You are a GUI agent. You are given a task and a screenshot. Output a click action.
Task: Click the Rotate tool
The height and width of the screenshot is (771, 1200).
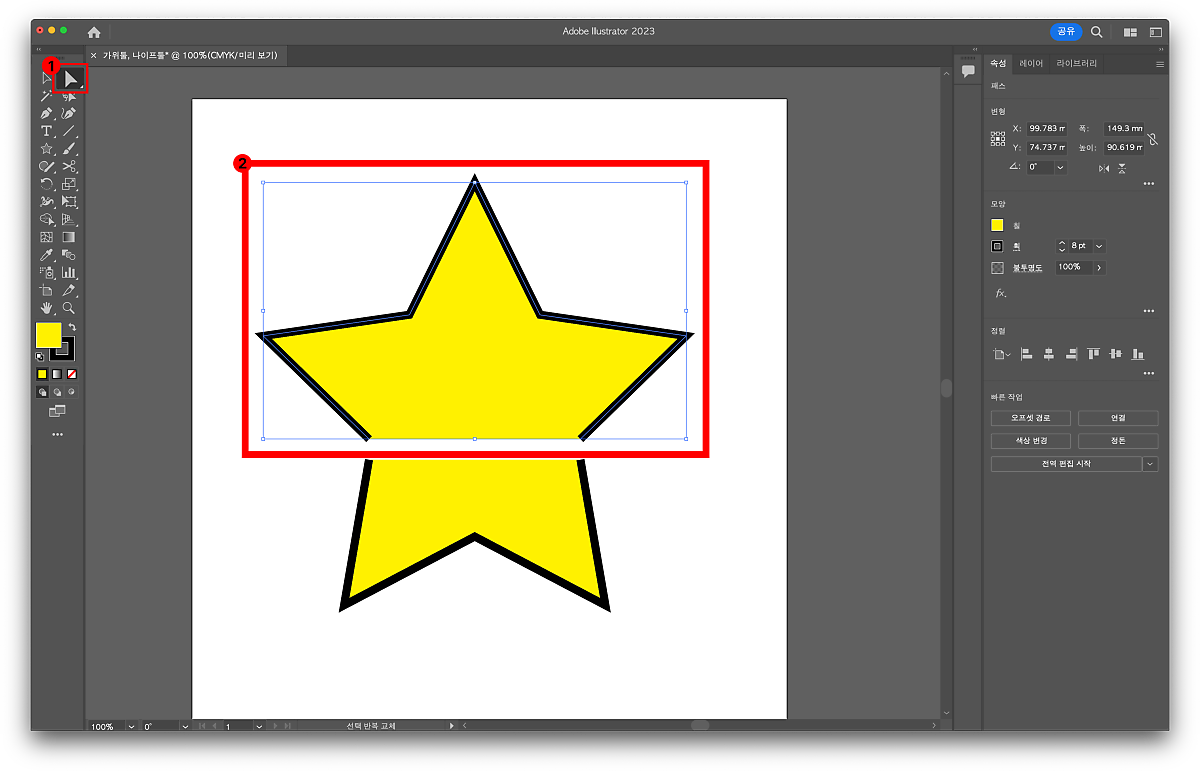(46, 184)
